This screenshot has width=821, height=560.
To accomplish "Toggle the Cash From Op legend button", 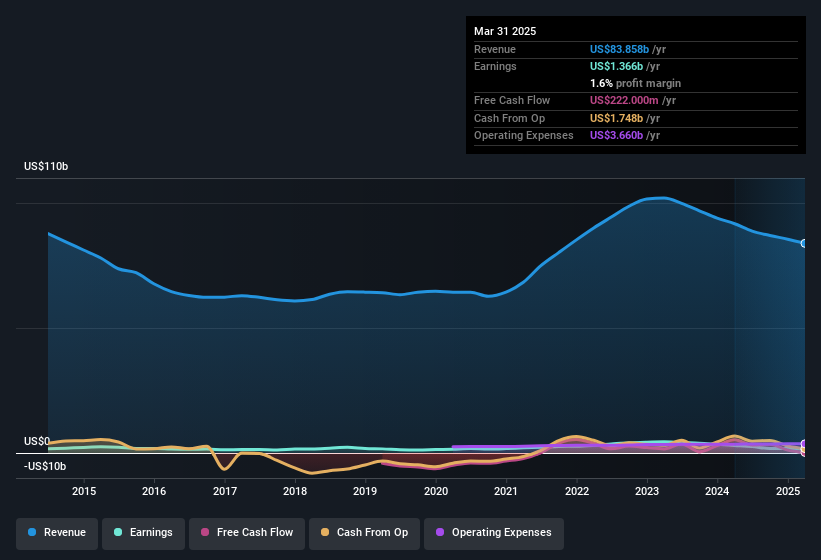I will coord(364,533).
